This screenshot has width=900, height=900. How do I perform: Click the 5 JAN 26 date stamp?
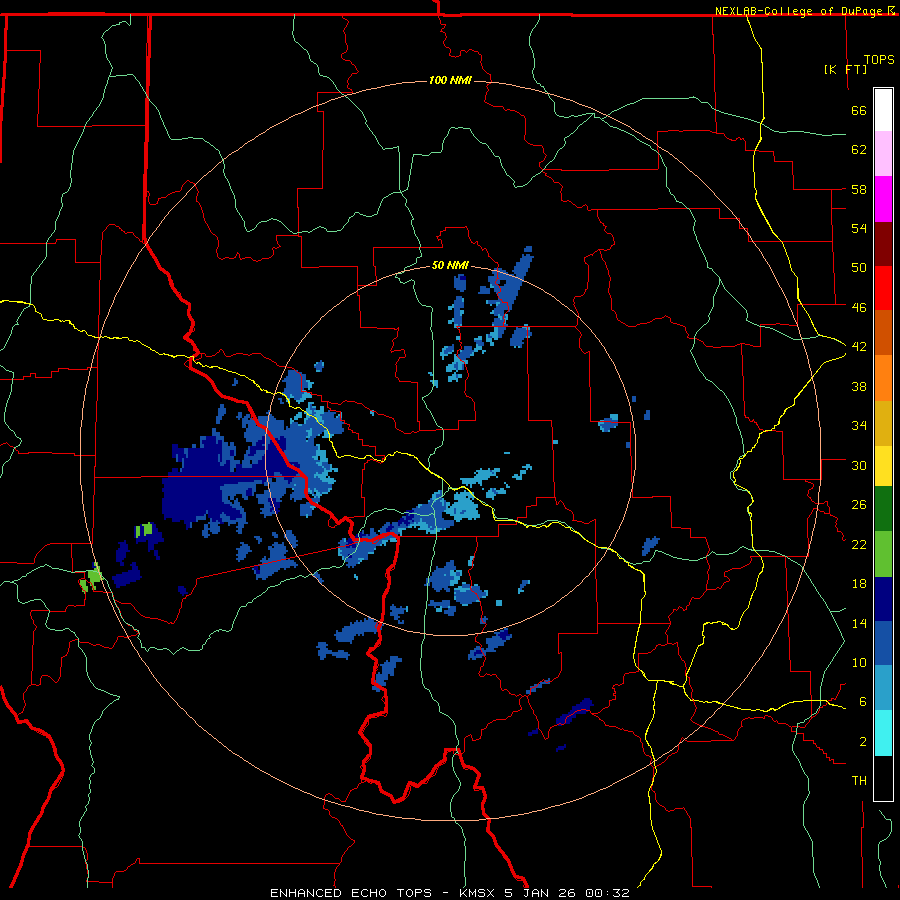point(542,893)
